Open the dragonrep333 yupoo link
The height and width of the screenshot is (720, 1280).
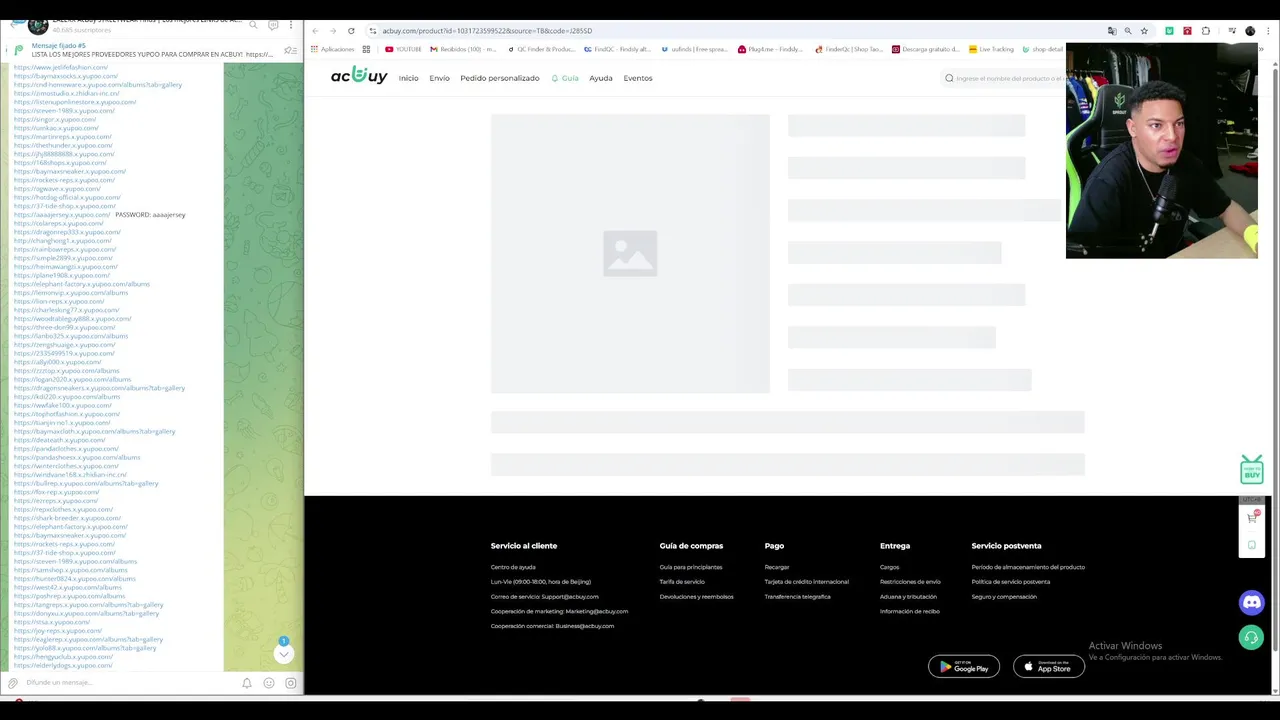click(x=67, y=232)
